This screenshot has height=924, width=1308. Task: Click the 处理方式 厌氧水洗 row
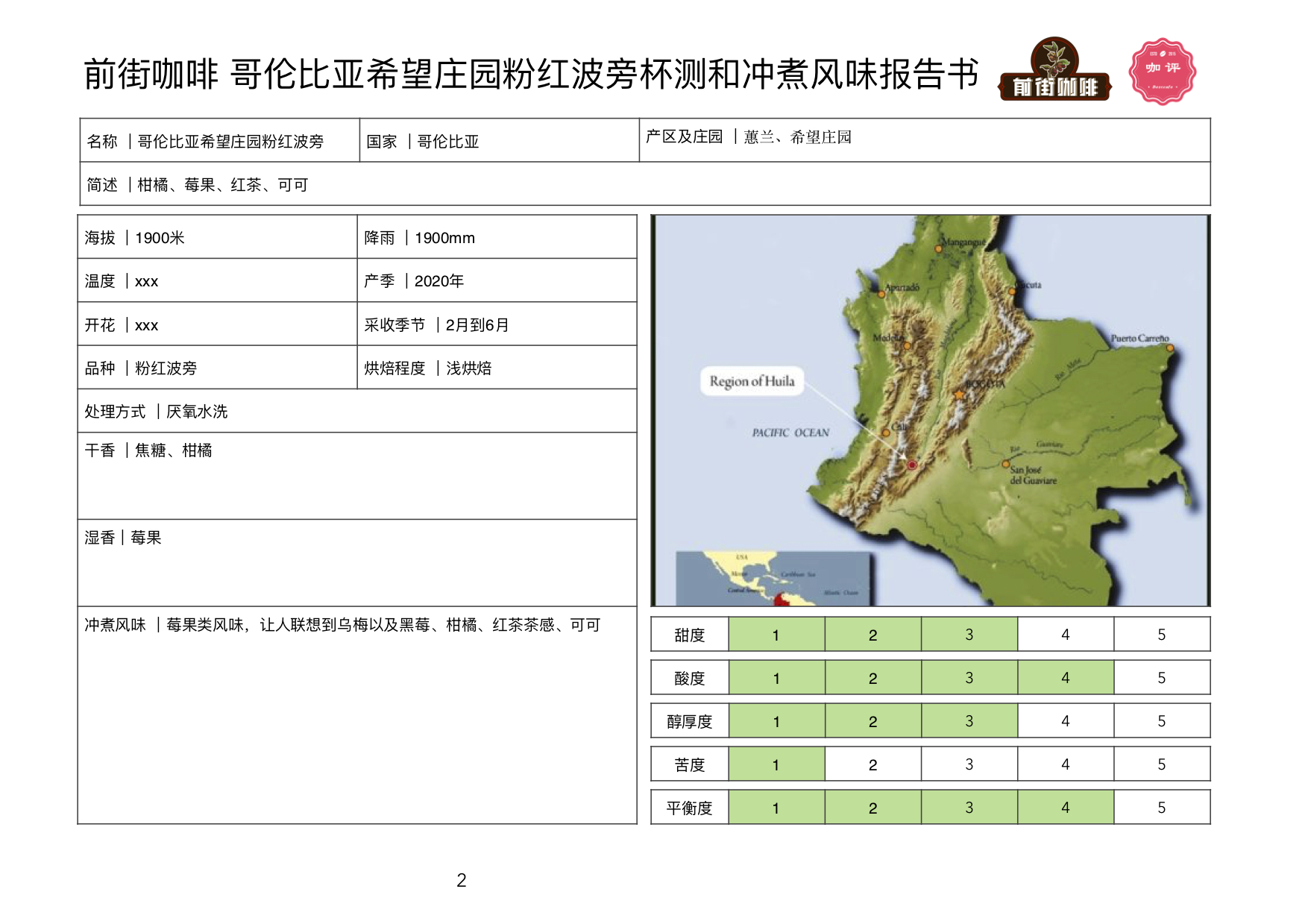[357, 411]
